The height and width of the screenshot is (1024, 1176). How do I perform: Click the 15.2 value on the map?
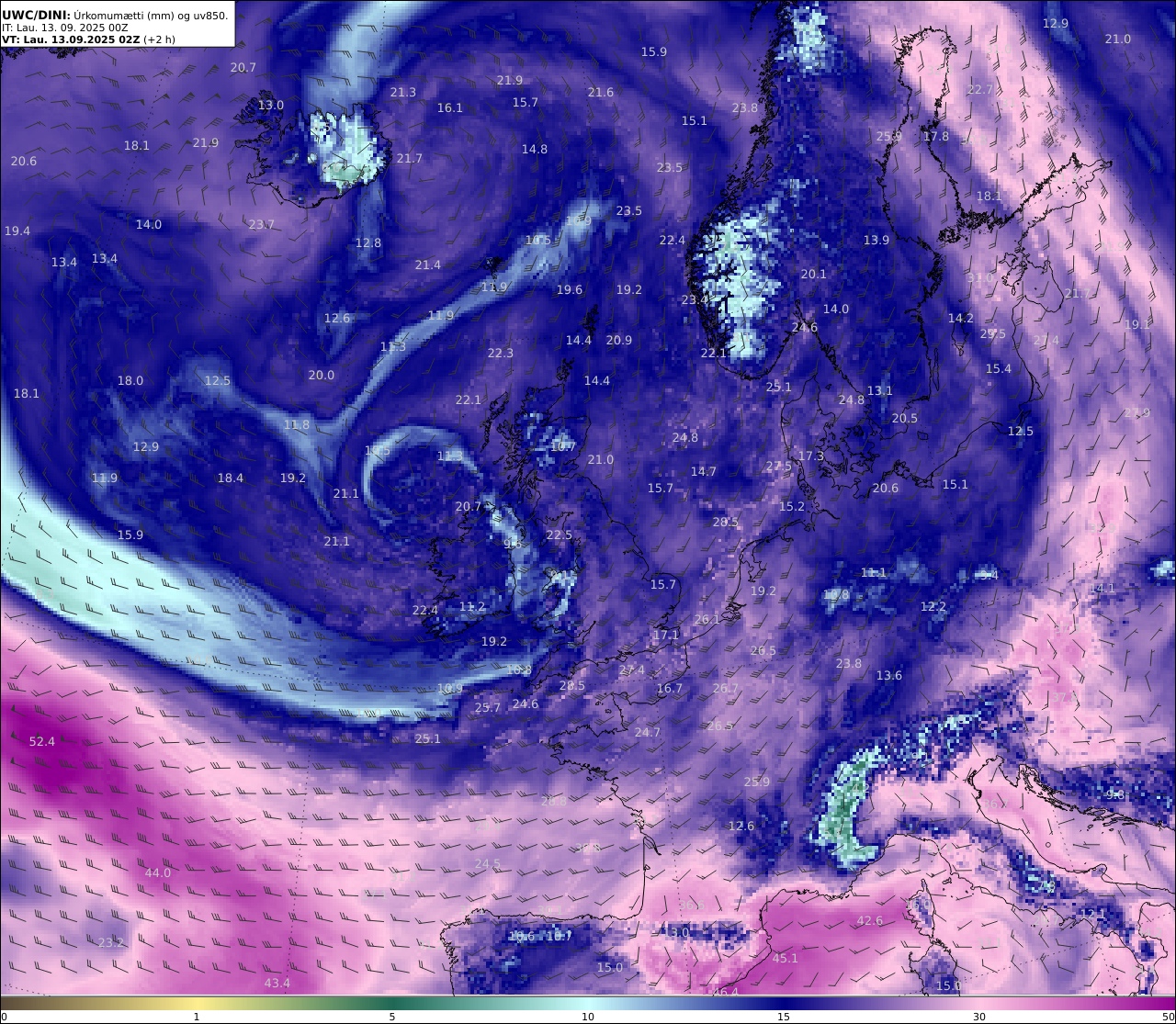[791, 506]
